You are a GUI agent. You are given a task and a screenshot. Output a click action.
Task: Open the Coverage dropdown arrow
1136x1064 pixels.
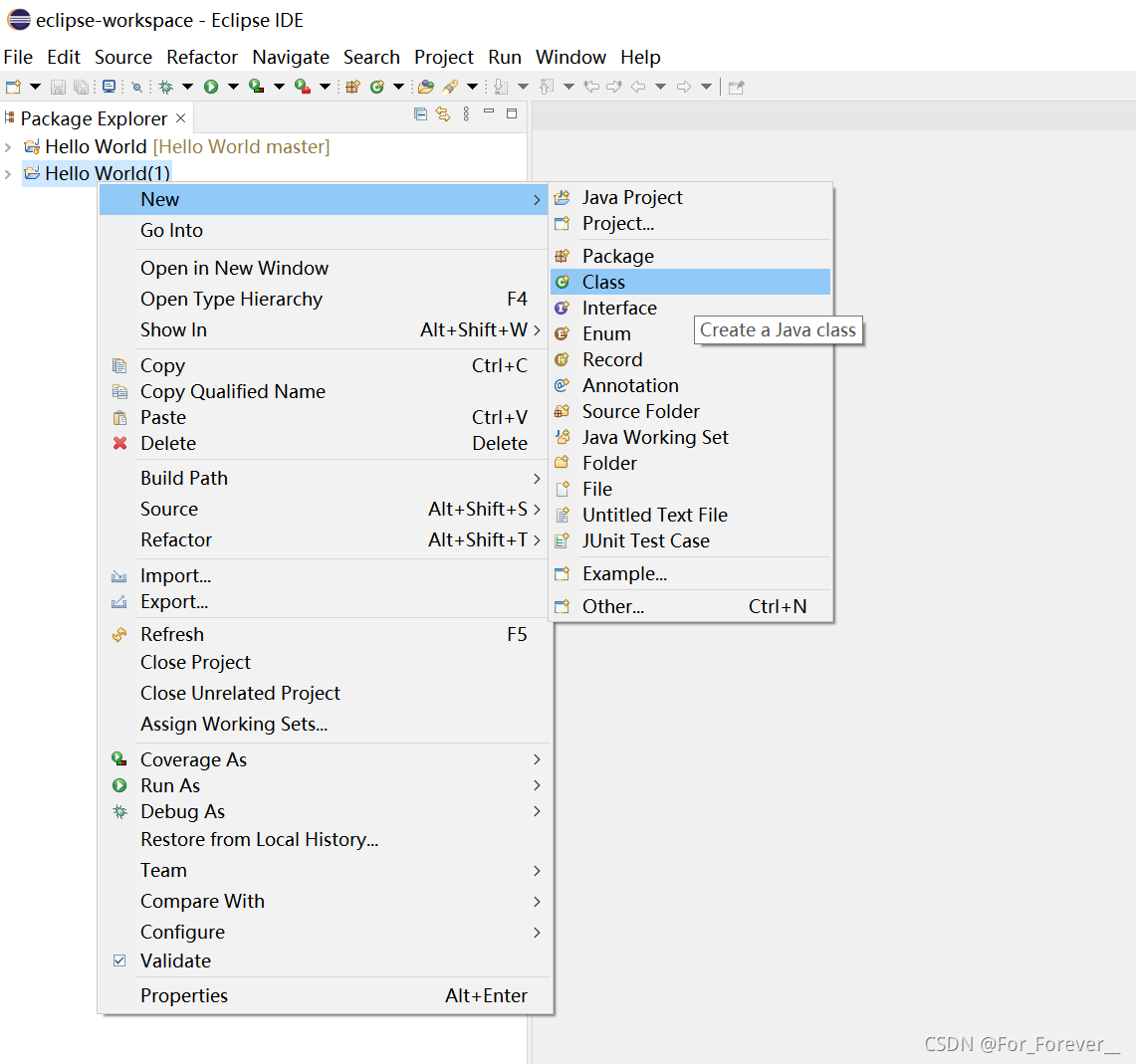[279, 87]
